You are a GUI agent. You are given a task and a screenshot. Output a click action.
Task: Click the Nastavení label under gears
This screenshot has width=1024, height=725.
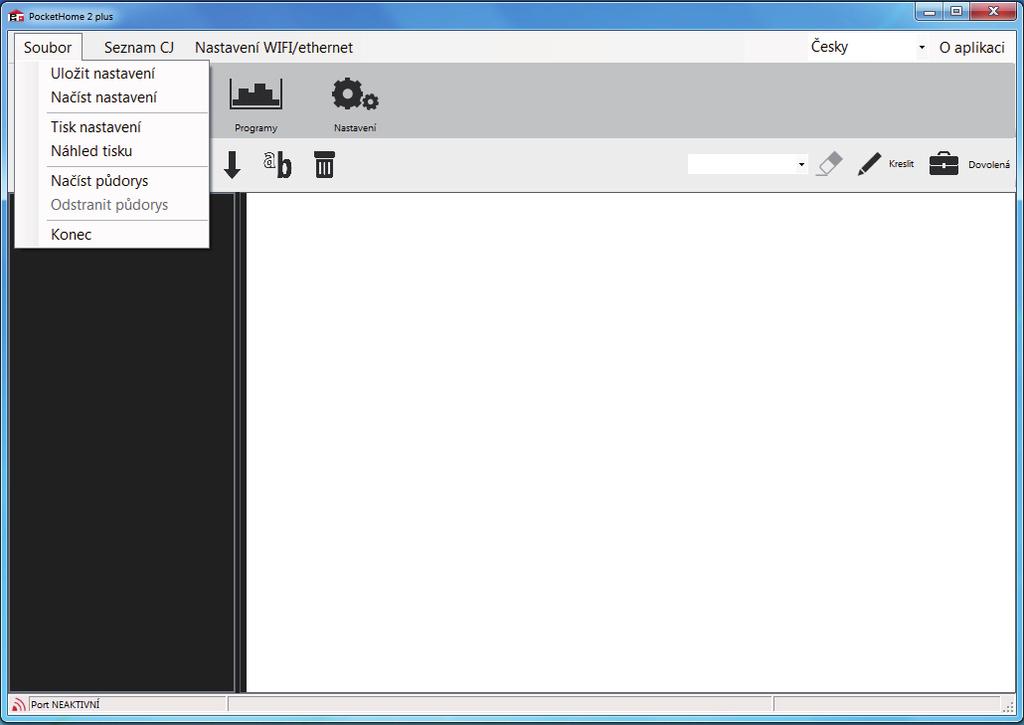coord(355,128)
